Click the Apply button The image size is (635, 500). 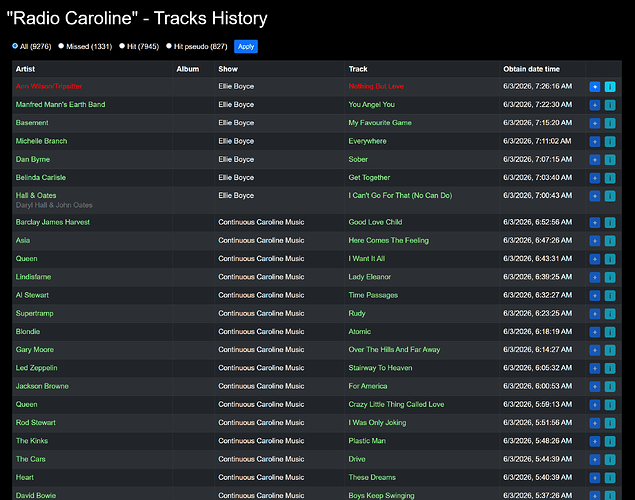(x=246, y=47)
